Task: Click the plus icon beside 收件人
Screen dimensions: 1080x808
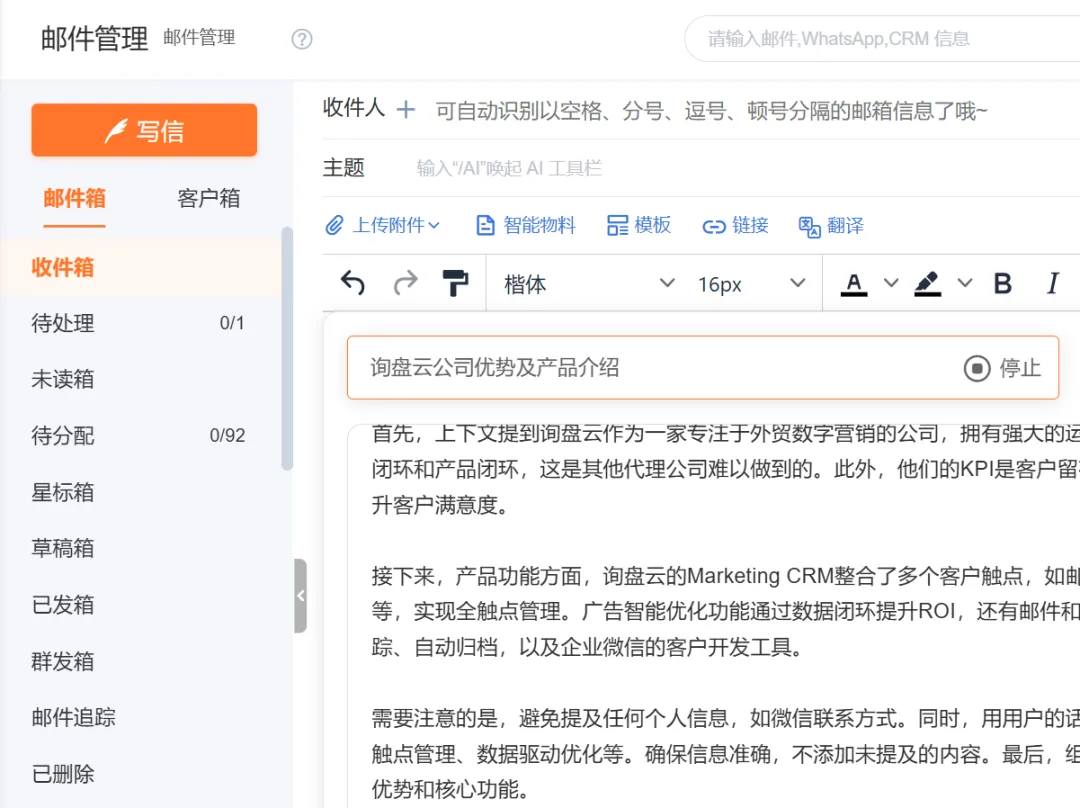Action: [406, 110]
